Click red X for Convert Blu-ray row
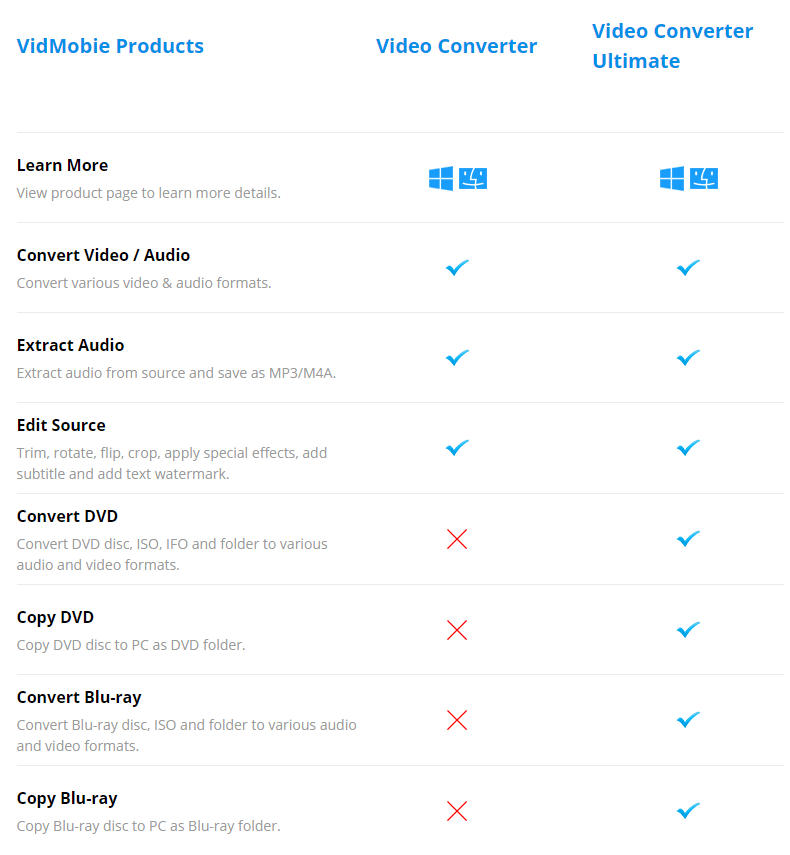Screen dimensions: 790x855 457,720
